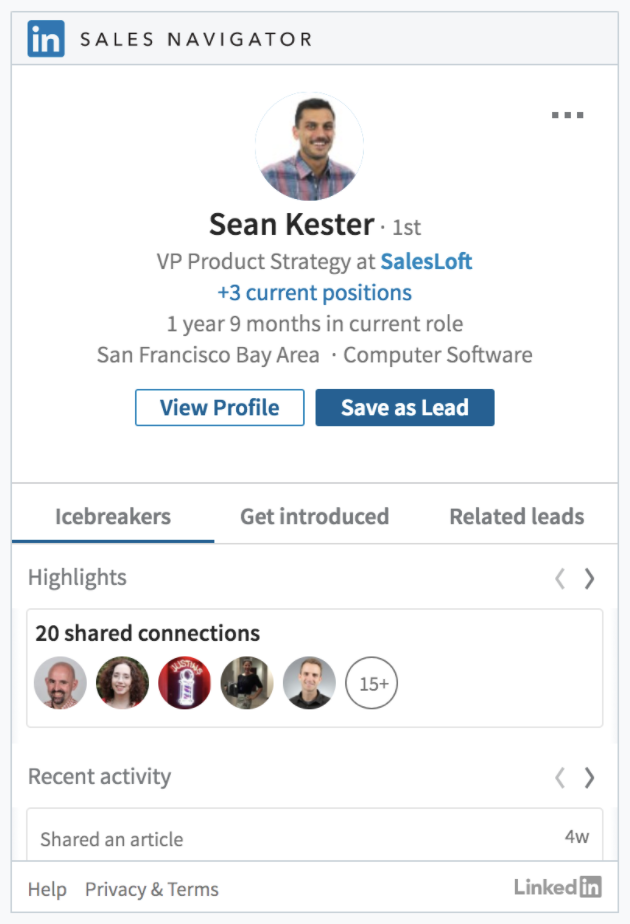The height and width of the screenshot is (924, 630).
Task: Open the SalesLoft company link
Action: click(x=426, y=261)
